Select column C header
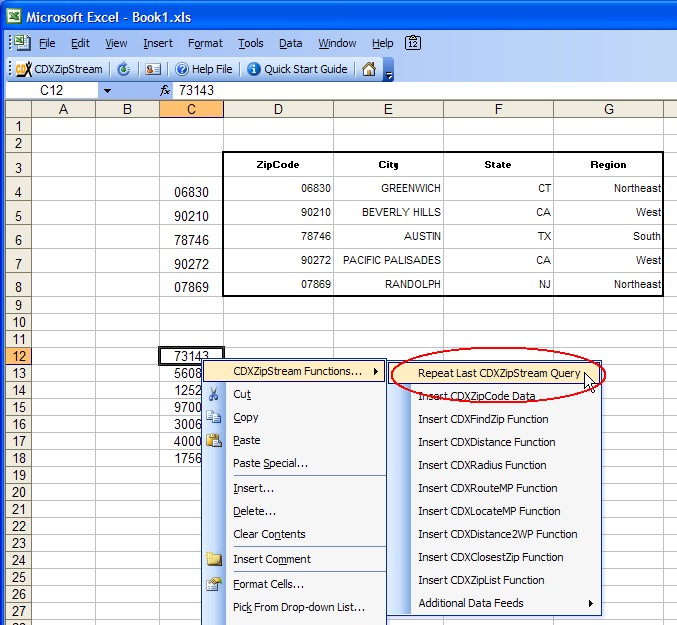Image resolution: width=677 pixels, height=625 pixels. [x=191, y=109]
